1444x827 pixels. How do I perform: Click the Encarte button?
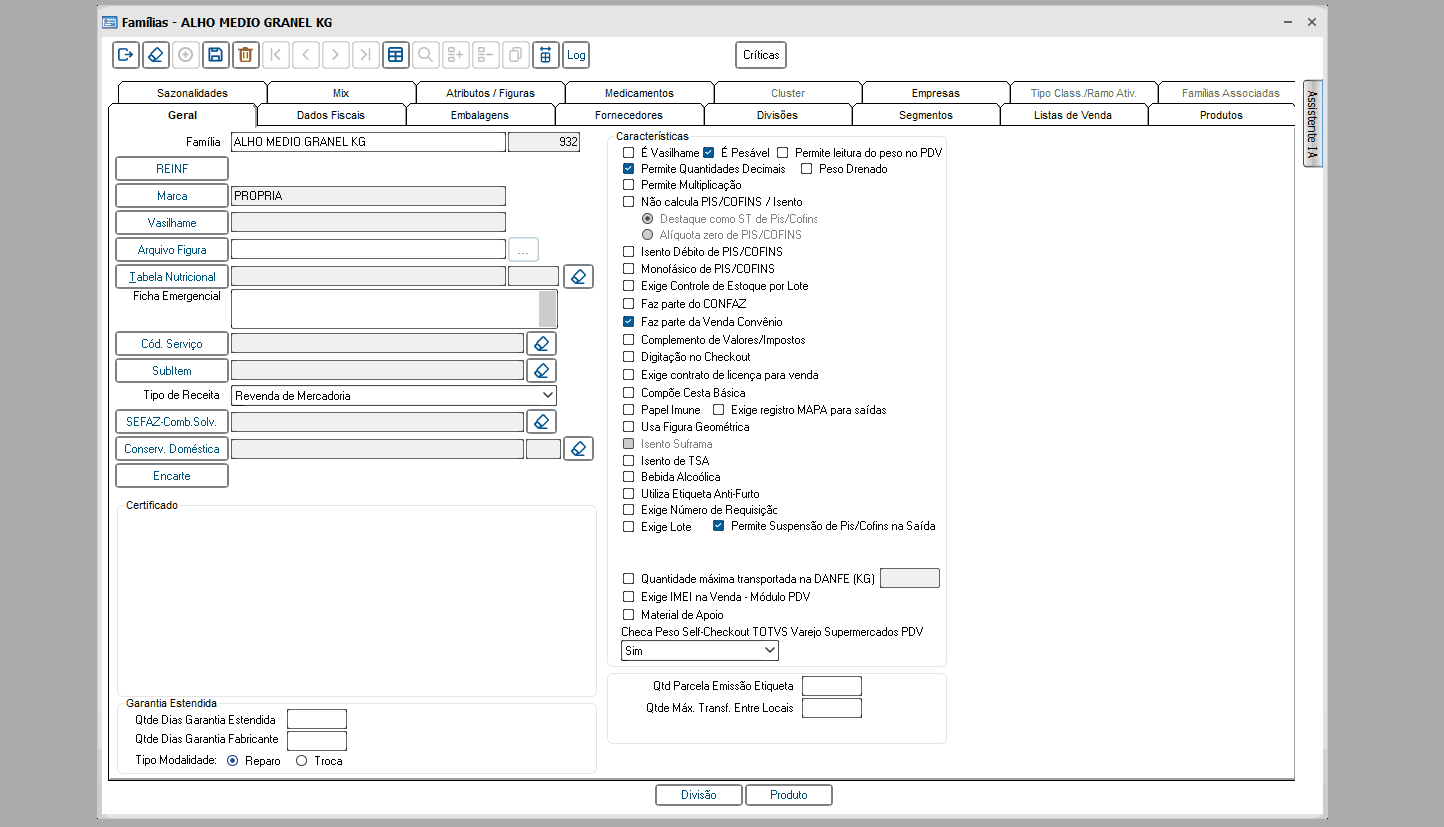click(172, 476)
